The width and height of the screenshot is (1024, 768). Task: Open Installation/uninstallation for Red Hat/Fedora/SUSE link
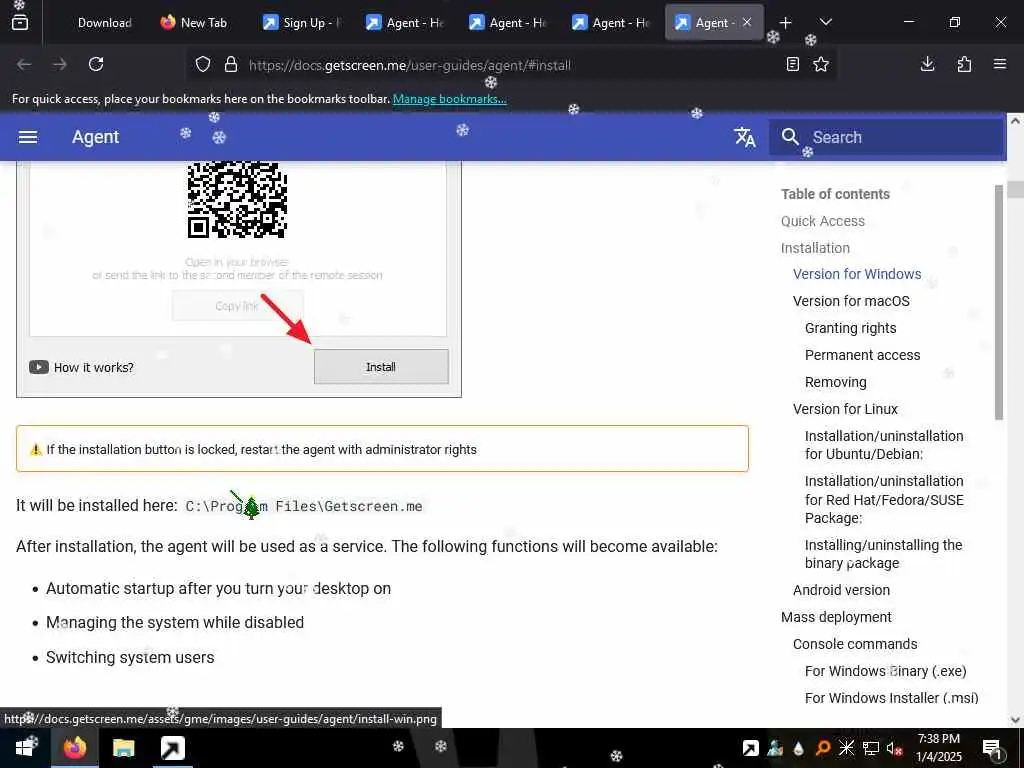884,500
